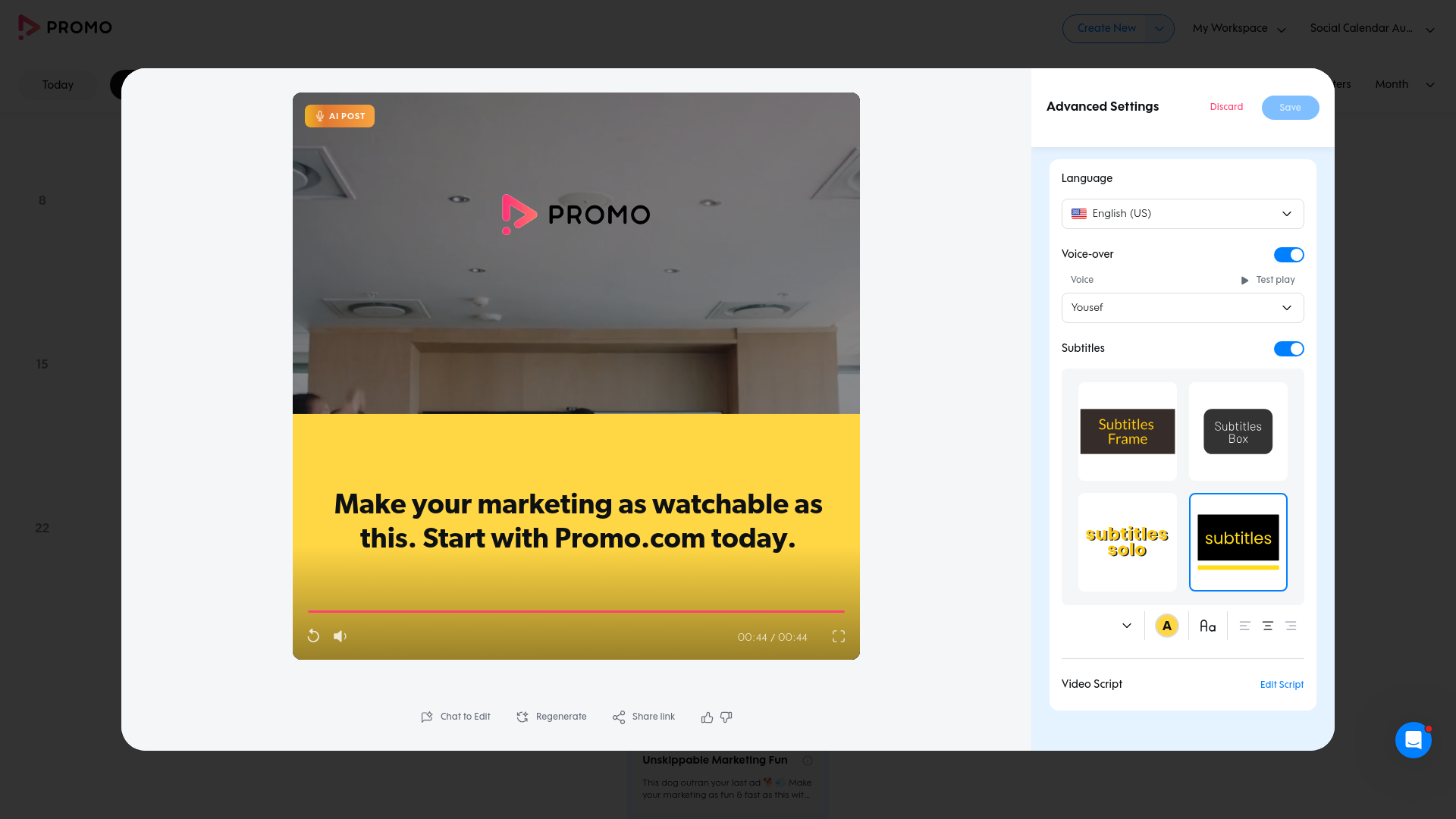Viewport: 1456px width, 819px height.
Task: Open the Unskippable Marketing Fun info icon
Action: [808, 761]
